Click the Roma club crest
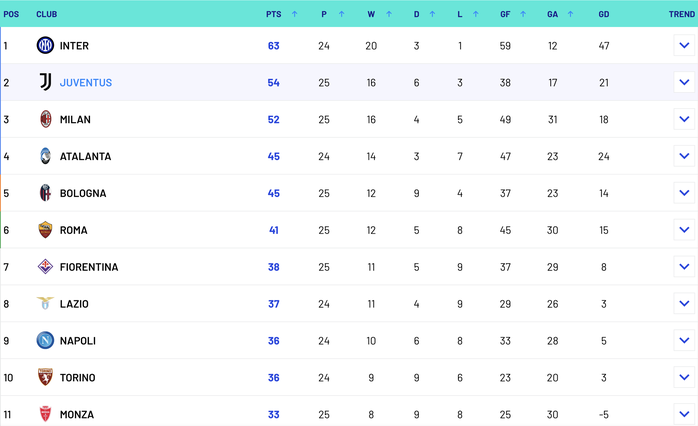Image resolution: width=698 pixels, height=426 pixels. (x=45, y=230)
